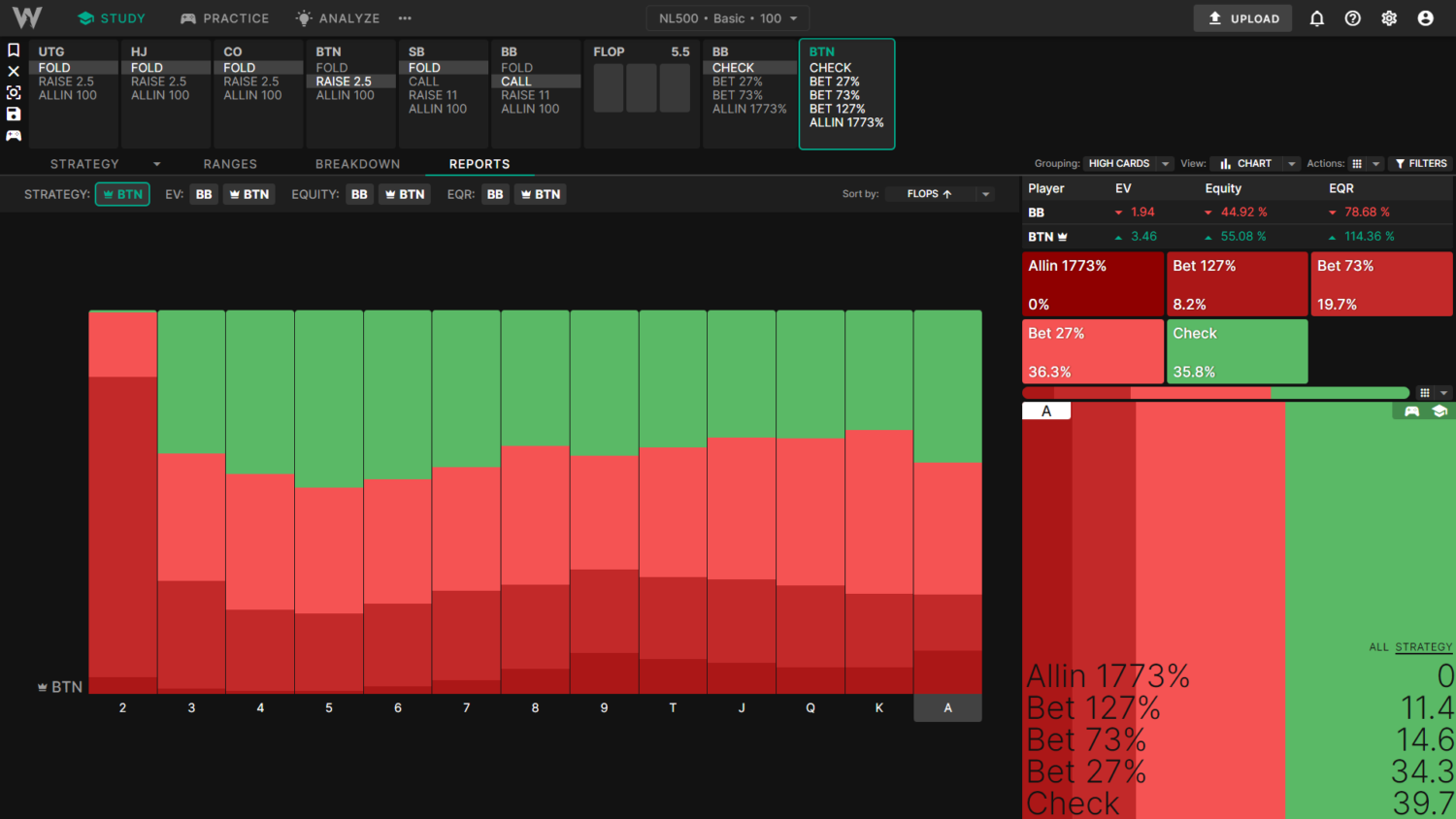Click the graduation cap icon above hand matrix
This screenshot has width=1456, height=819.
click(1439, 411)
